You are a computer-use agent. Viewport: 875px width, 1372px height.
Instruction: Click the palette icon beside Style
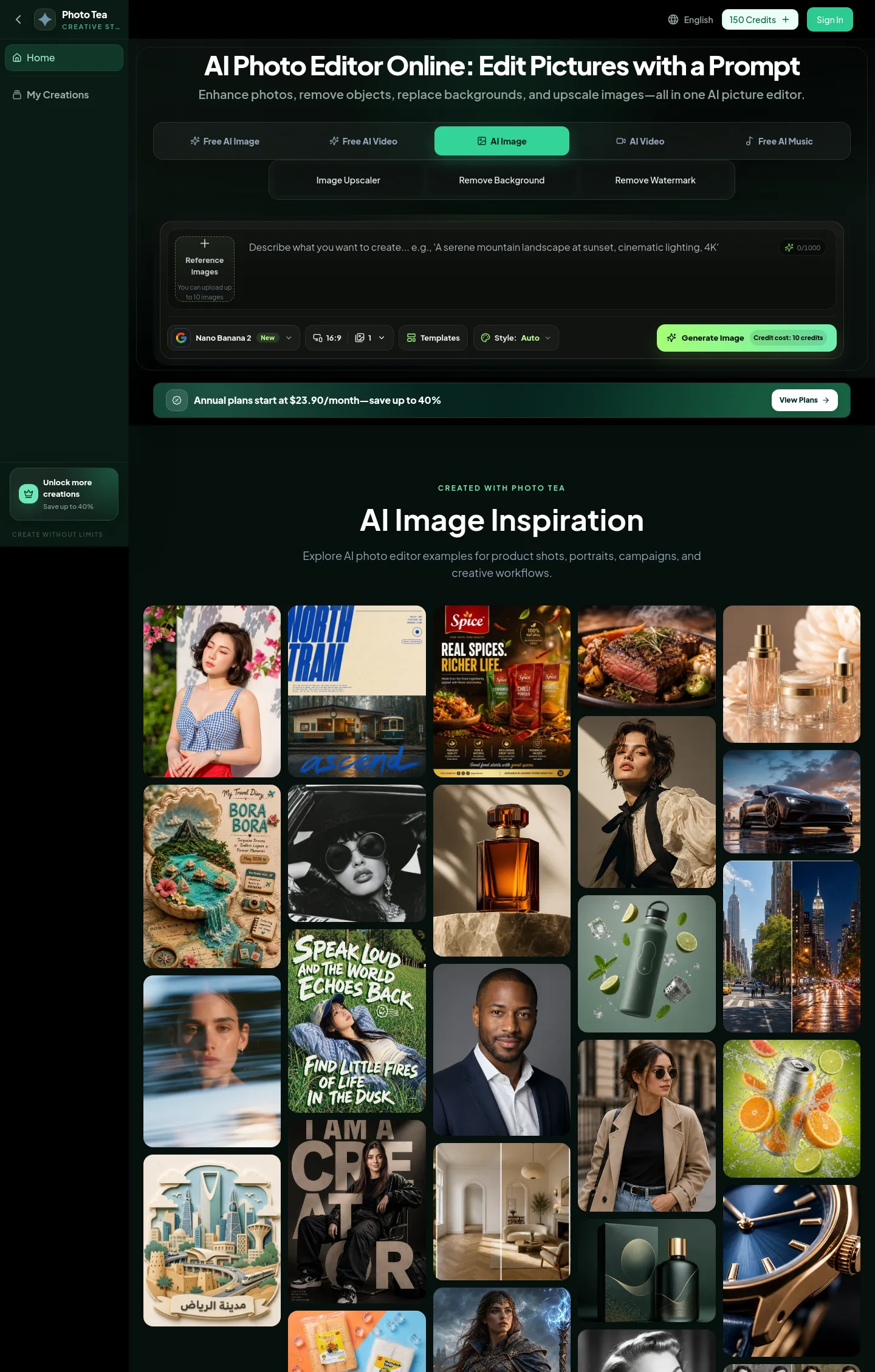[x=486, y=338]
